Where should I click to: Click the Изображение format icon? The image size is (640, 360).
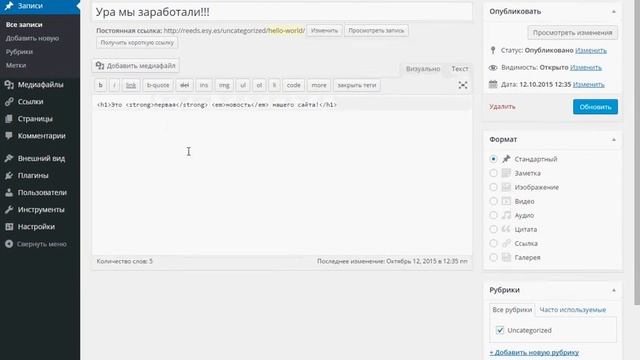(506, 187)
